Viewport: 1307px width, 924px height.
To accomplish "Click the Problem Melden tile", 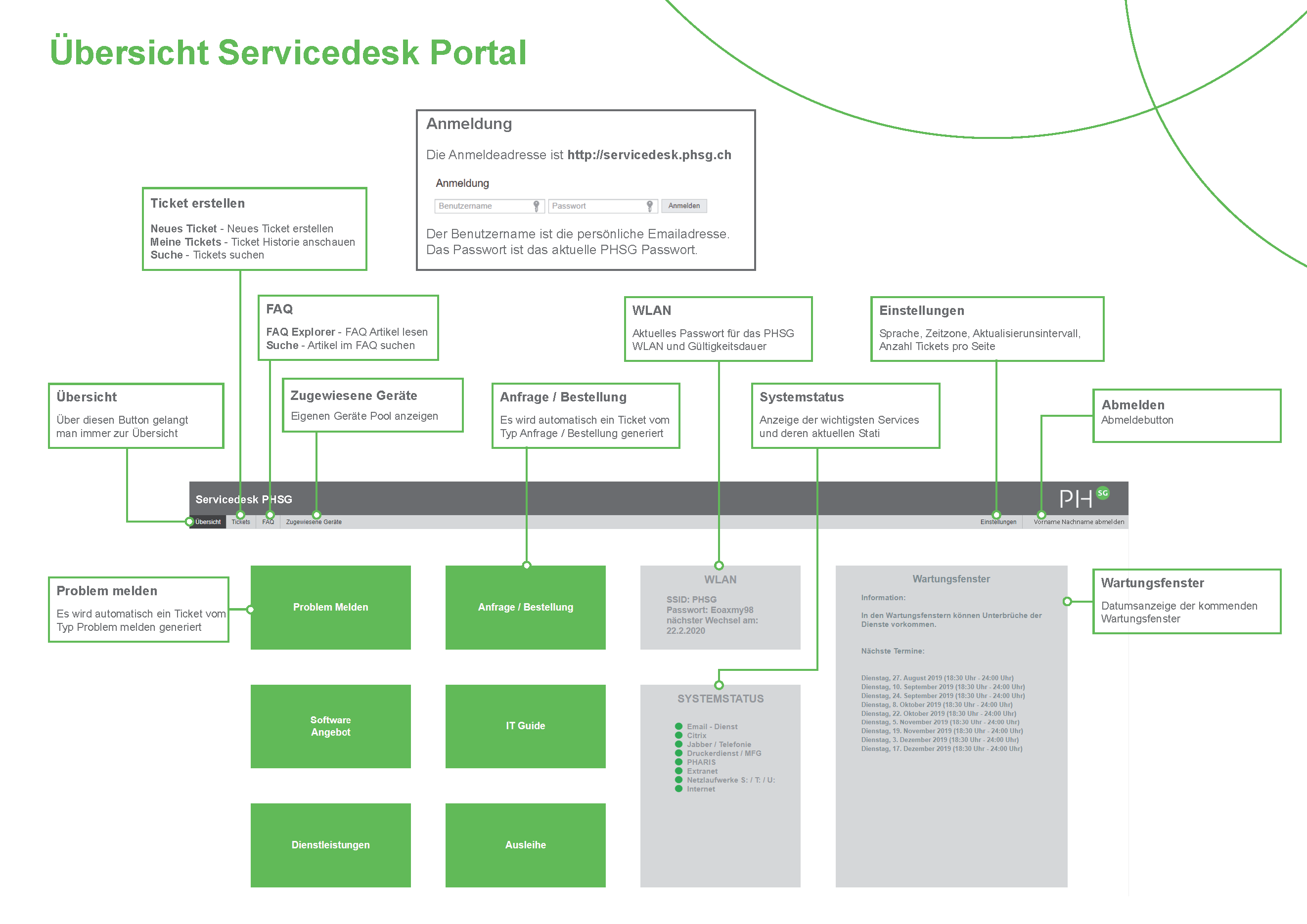I will [x=331, y=607].
